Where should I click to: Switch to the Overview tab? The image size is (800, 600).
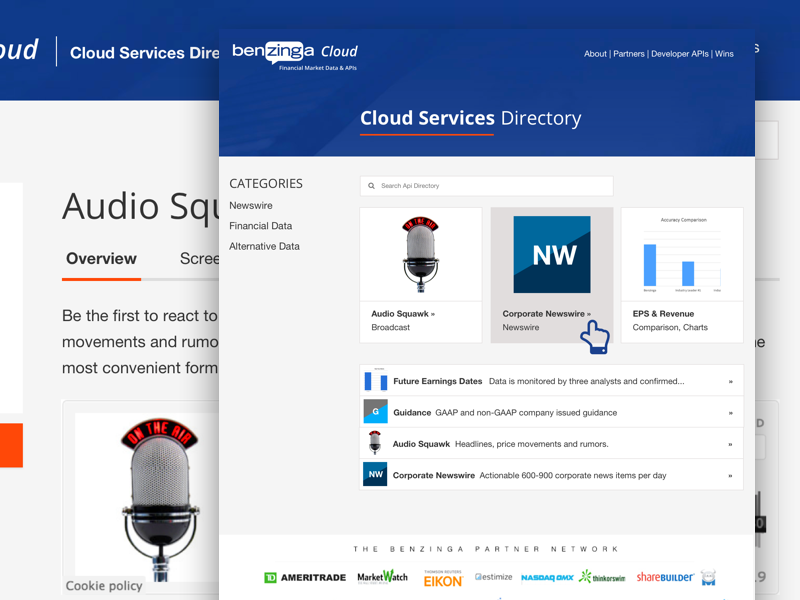pyautogui.click(x=101, y=259)
